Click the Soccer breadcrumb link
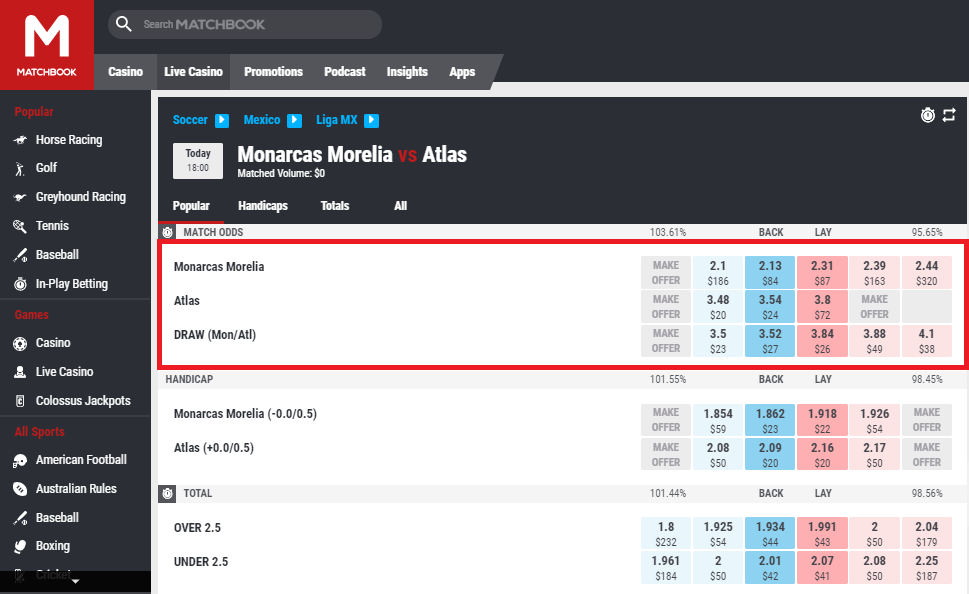Screen dimensions: 969x594 [190, 120]
